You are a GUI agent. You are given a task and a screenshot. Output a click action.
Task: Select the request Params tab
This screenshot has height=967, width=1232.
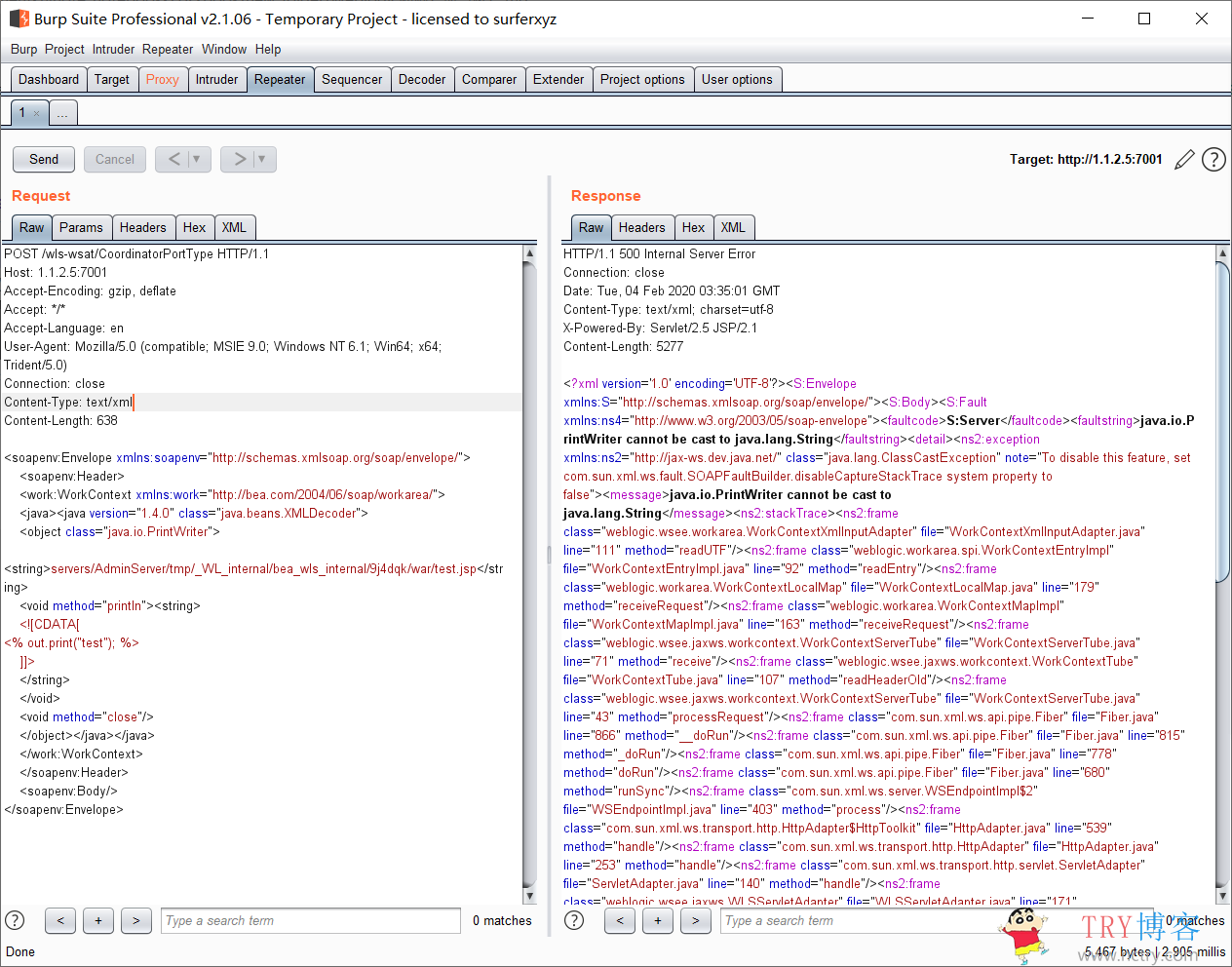81,227
